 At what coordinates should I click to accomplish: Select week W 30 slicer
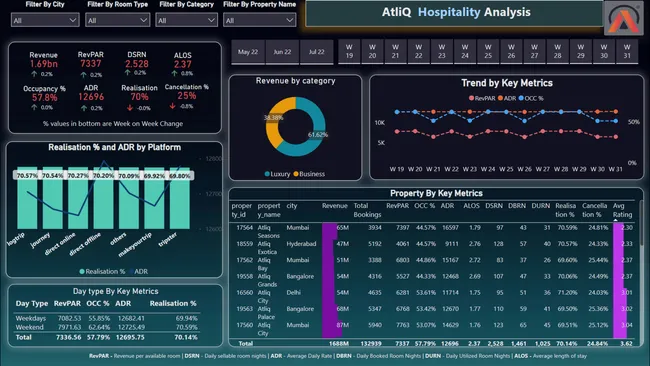click(604, 51)
